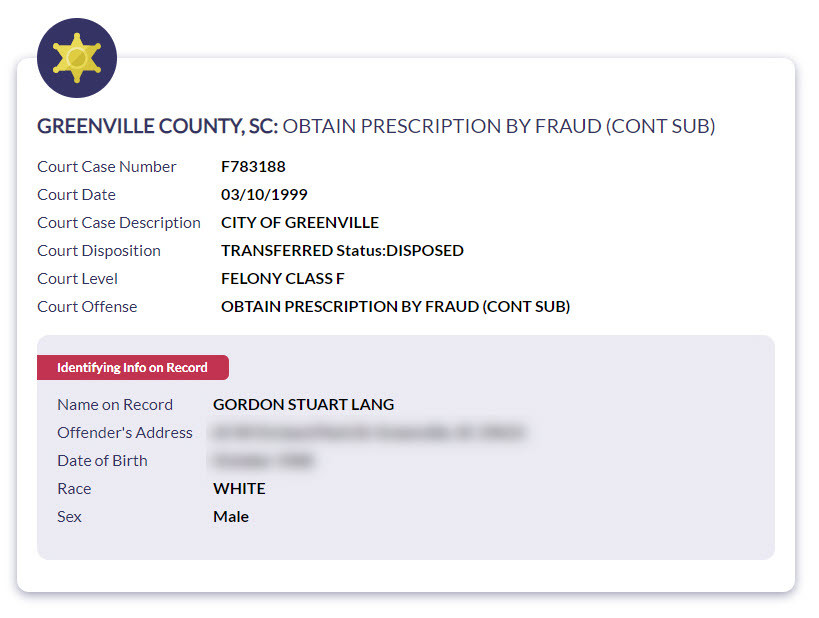
Task: Click the Court Disposition label
Action: (99, 251)
